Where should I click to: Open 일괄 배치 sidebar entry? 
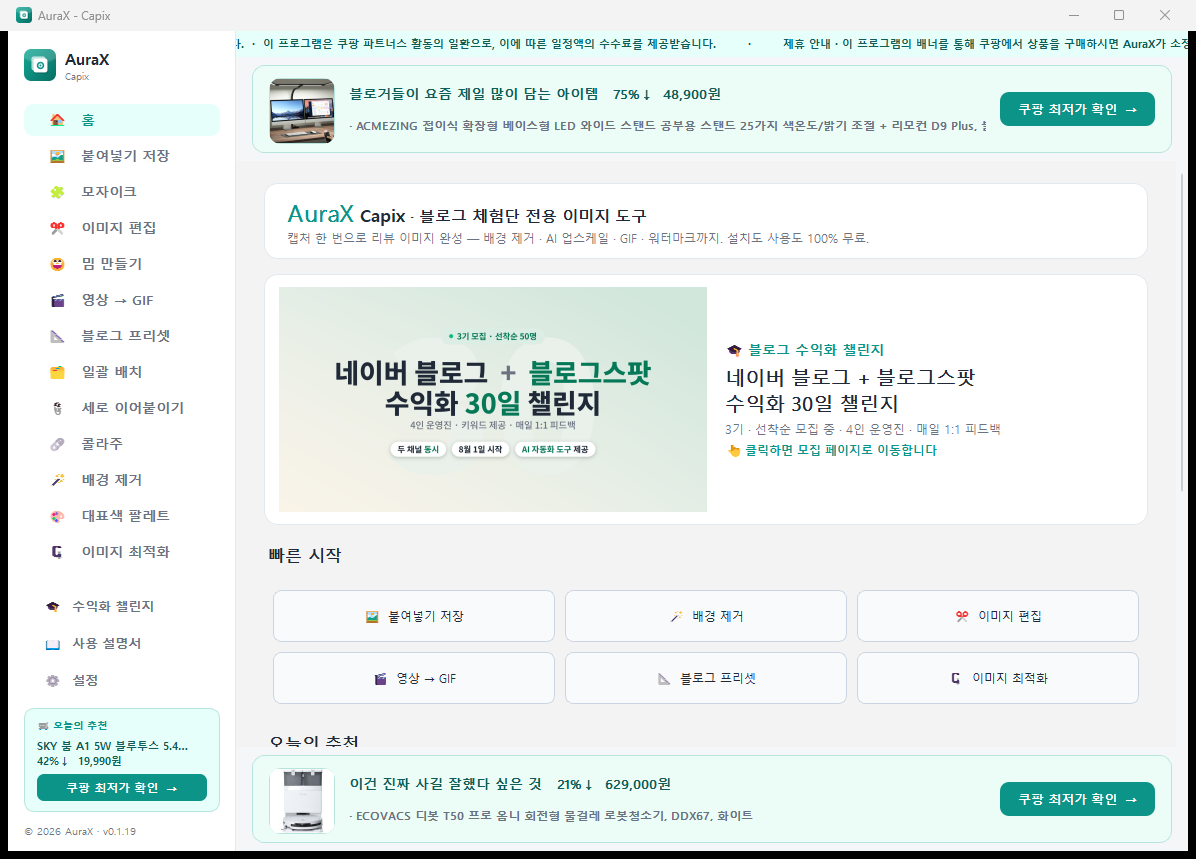point(122,372)
